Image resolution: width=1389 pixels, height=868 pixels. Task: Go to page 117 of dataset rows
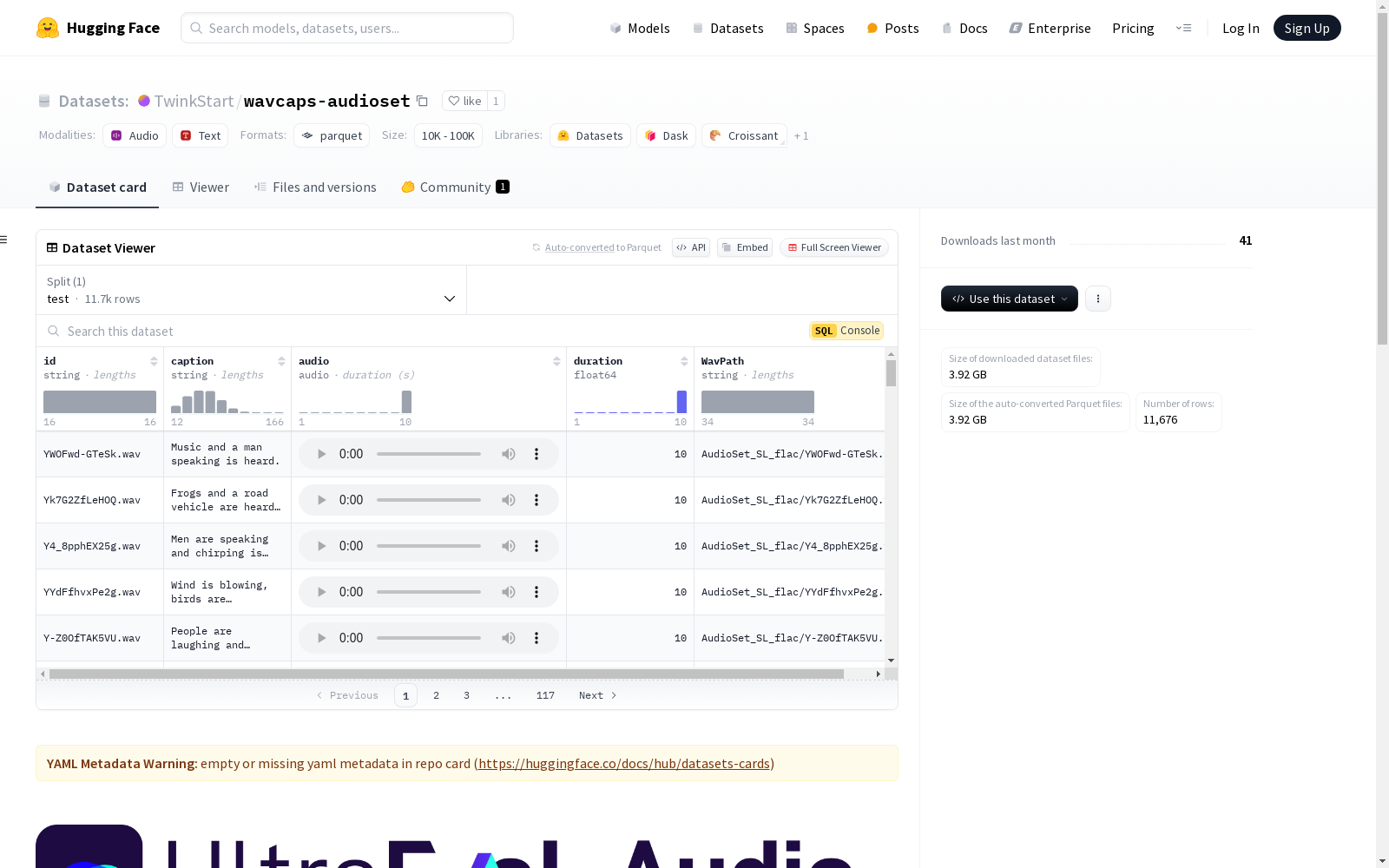click(x=545, y=695)
